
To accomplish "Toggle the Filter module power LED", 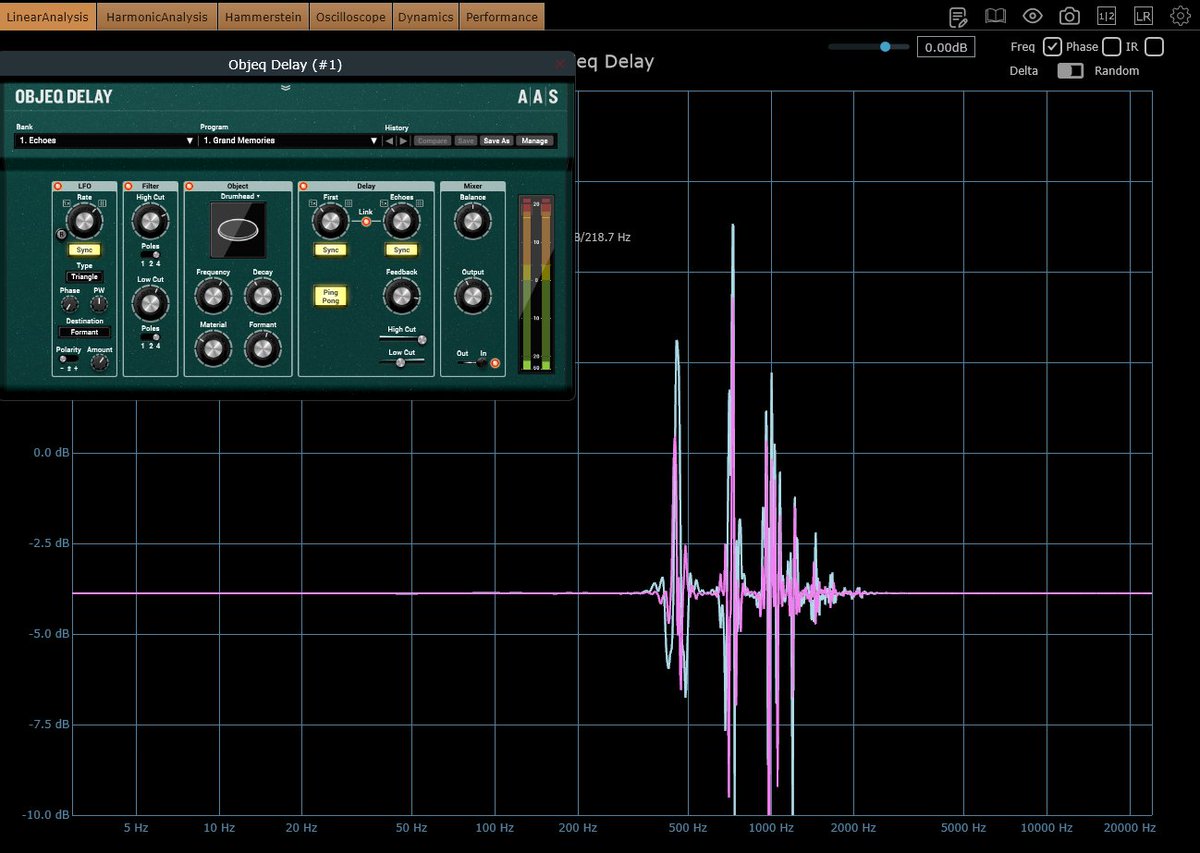I will (x=128, y=187).
